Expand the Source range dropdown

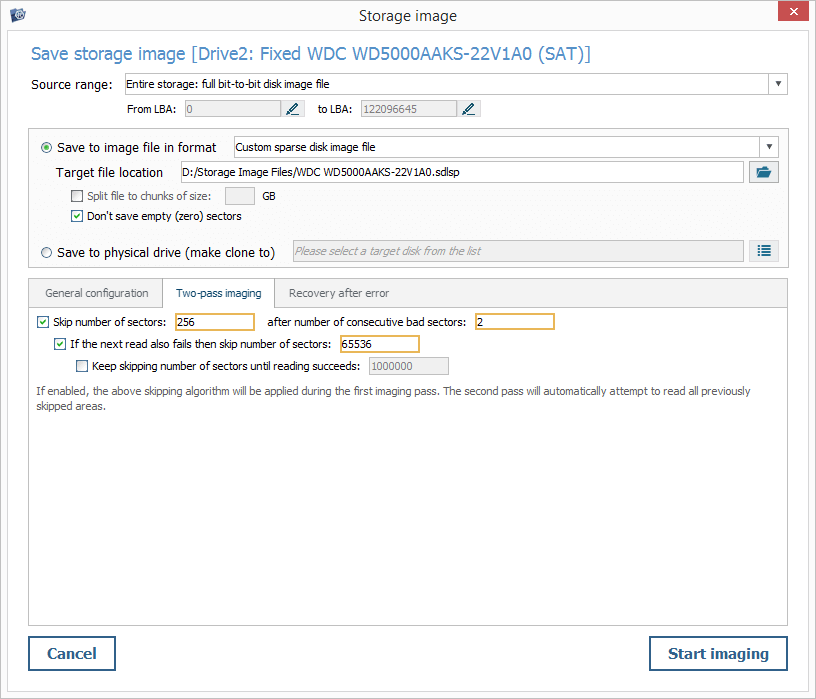[x=778, y=84]
